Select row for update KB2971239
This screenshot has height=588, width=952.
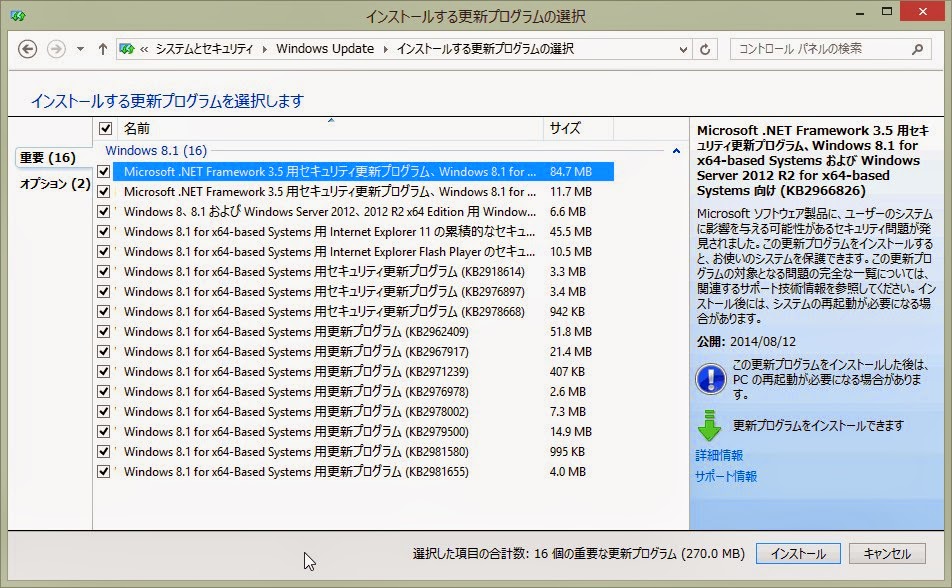355,372
